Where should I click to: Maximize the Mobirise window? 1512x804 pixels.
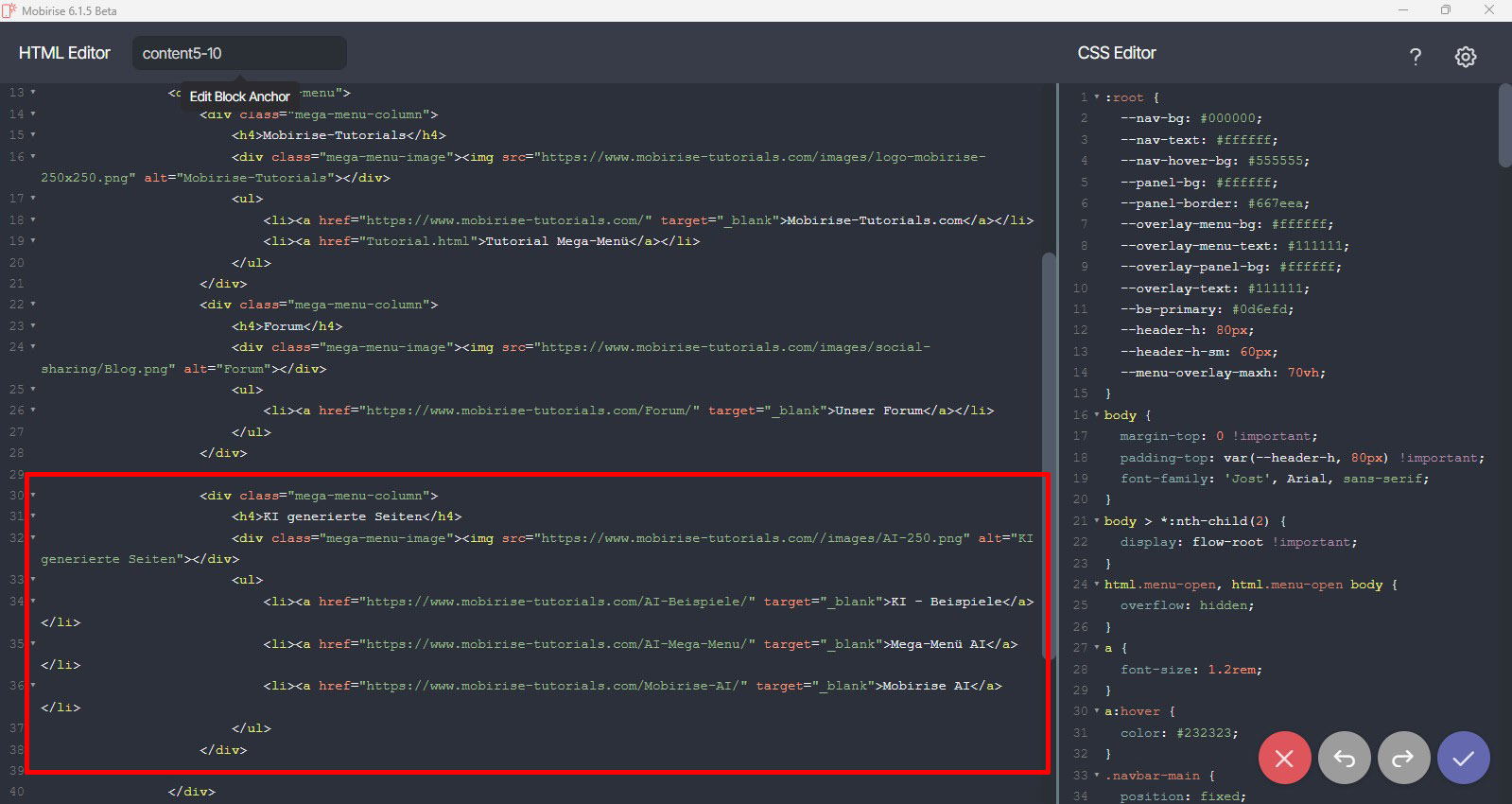point(1445,10)
